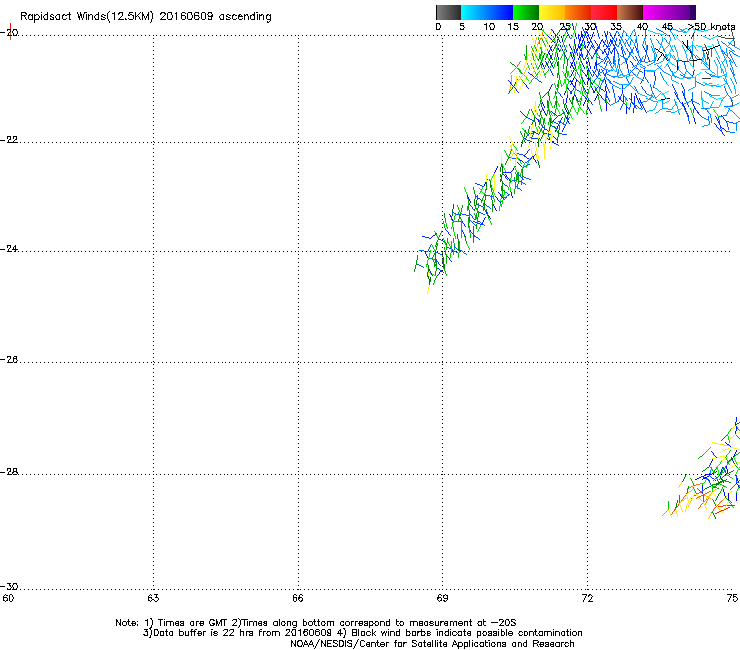Viewport: 740px width, 650px height.
Task: Click the legend value '45'
Action: [x=667, y=27]
